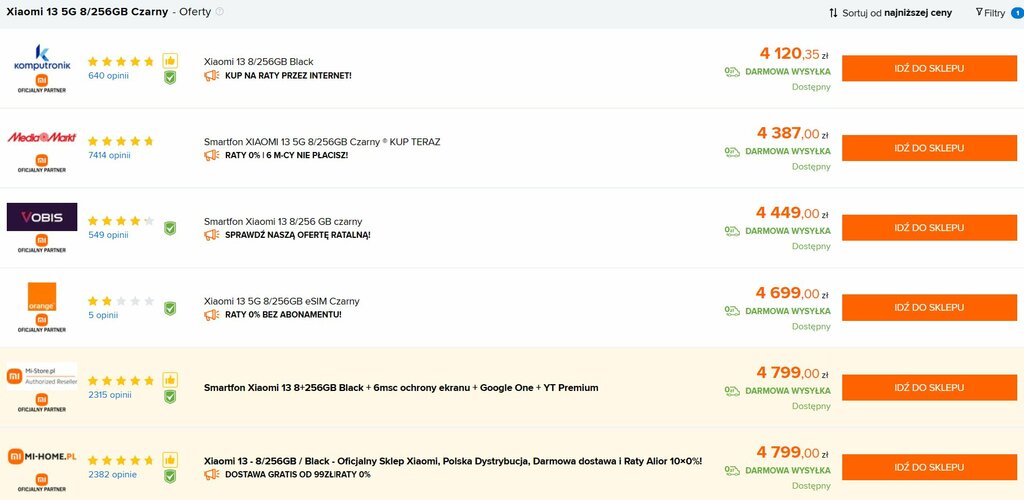Go to Media Markt shop for 4 387 zł
1024x500 pixels.
(x=929, y=148)
